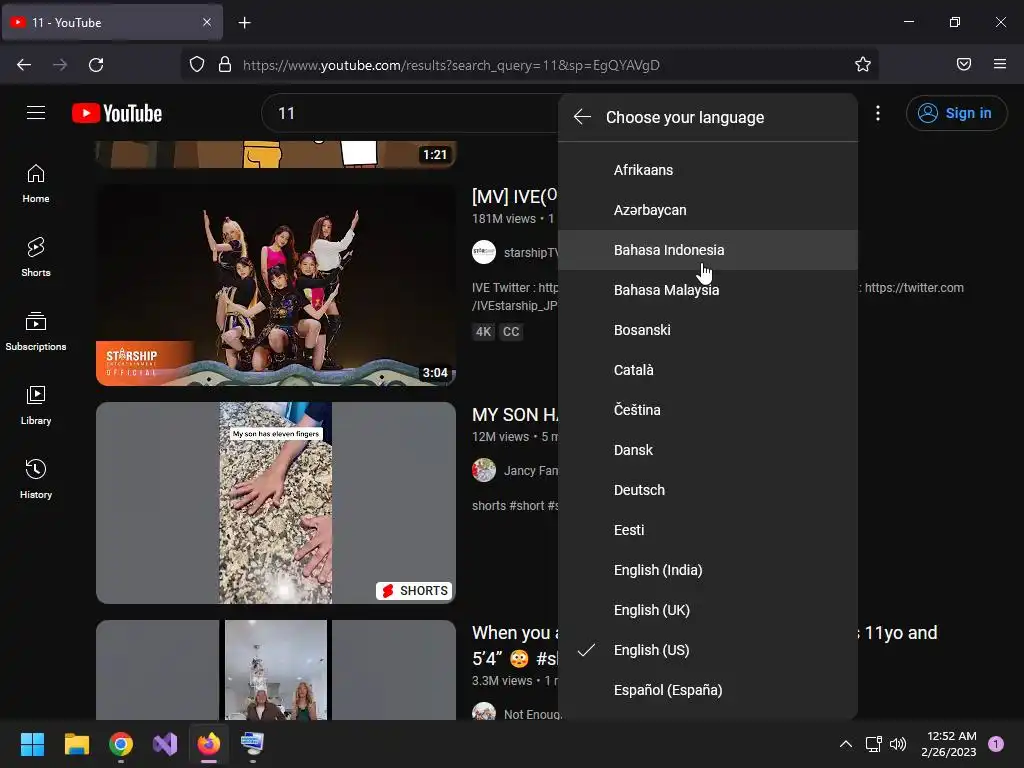Click the YouTube search box containing 11
The height and width of the screenshot is (768, 1024).
(411, 114)
